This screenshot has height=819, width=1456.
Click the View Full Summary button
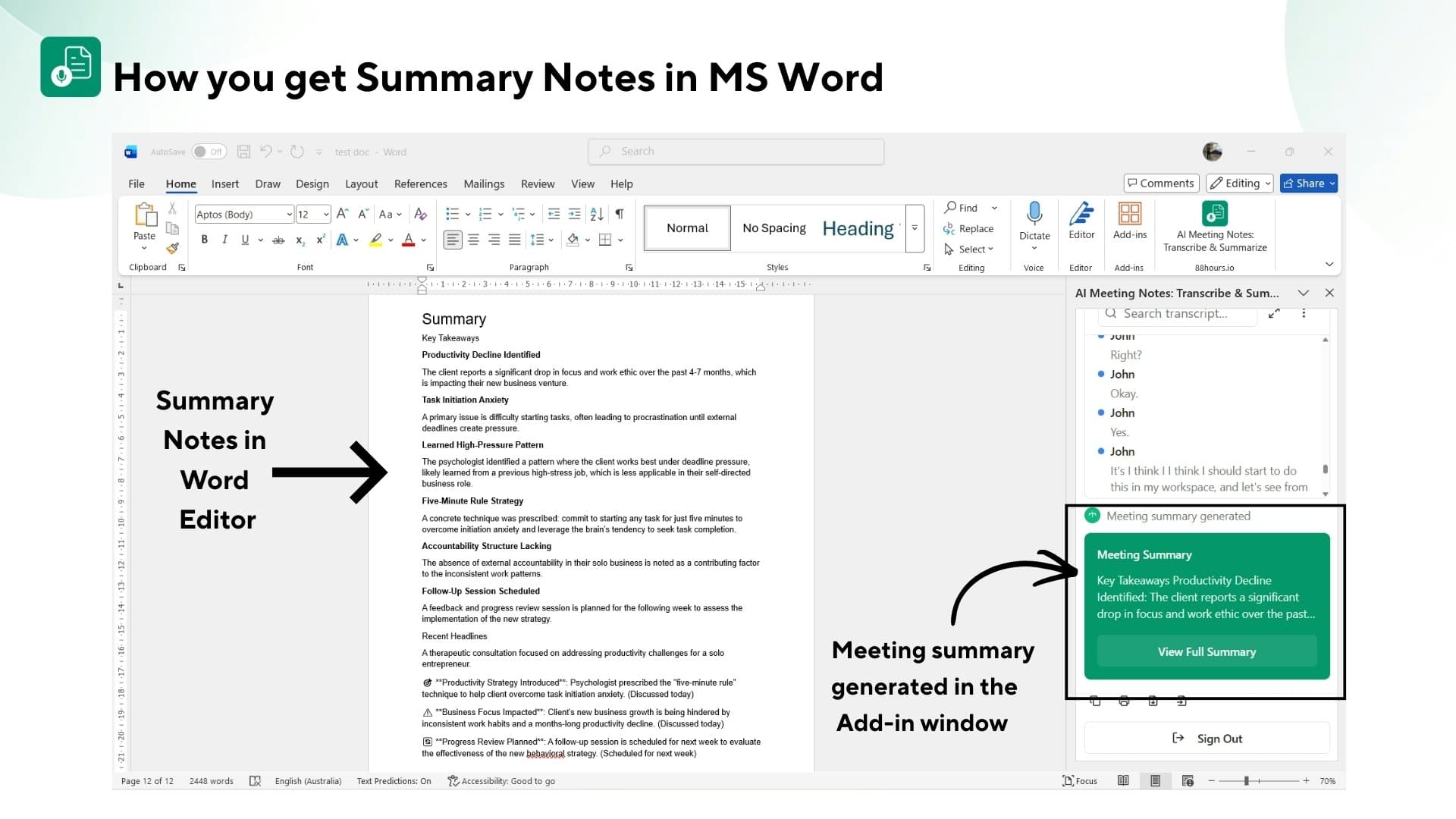1207,651
